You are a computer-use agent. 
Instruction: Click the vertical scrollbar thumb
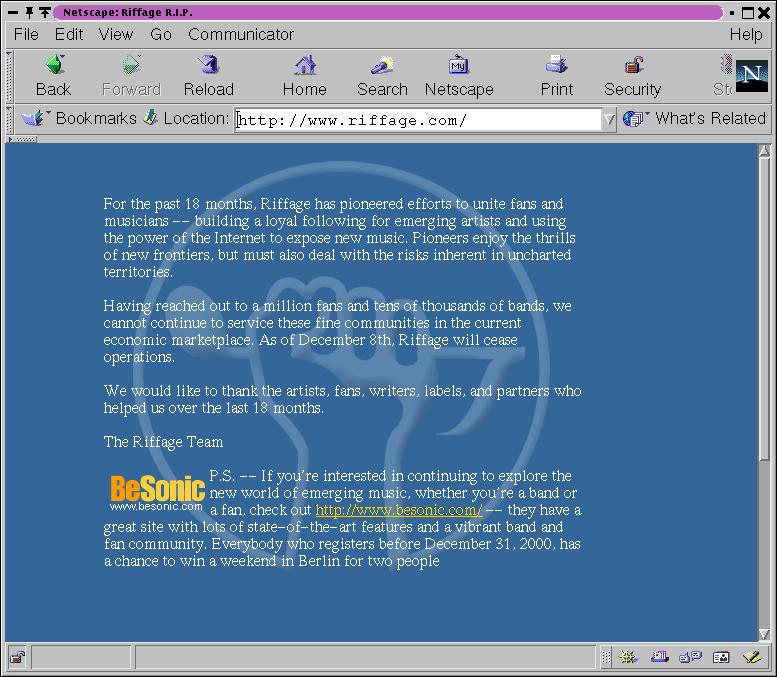765,309
